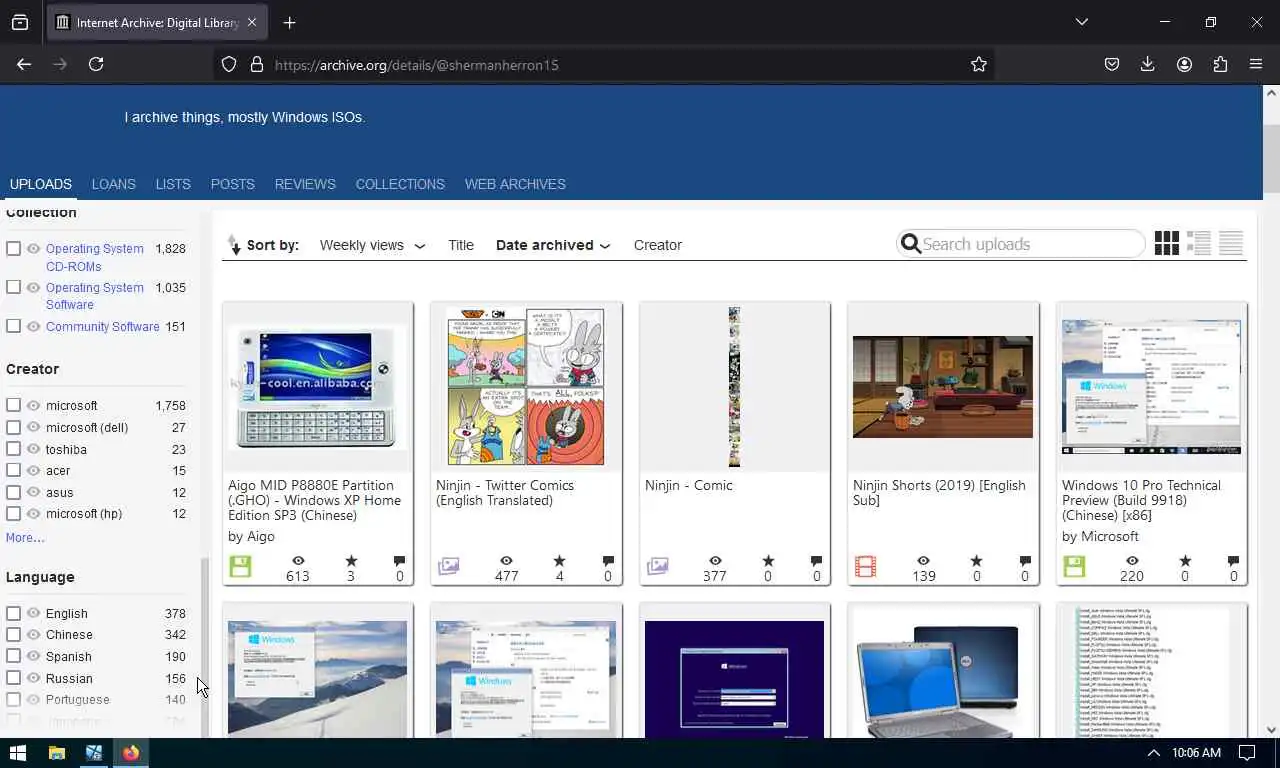Viewport: 1280px width, 768px height.
Task: Open the LOANS tab
Action: point(114,184)
